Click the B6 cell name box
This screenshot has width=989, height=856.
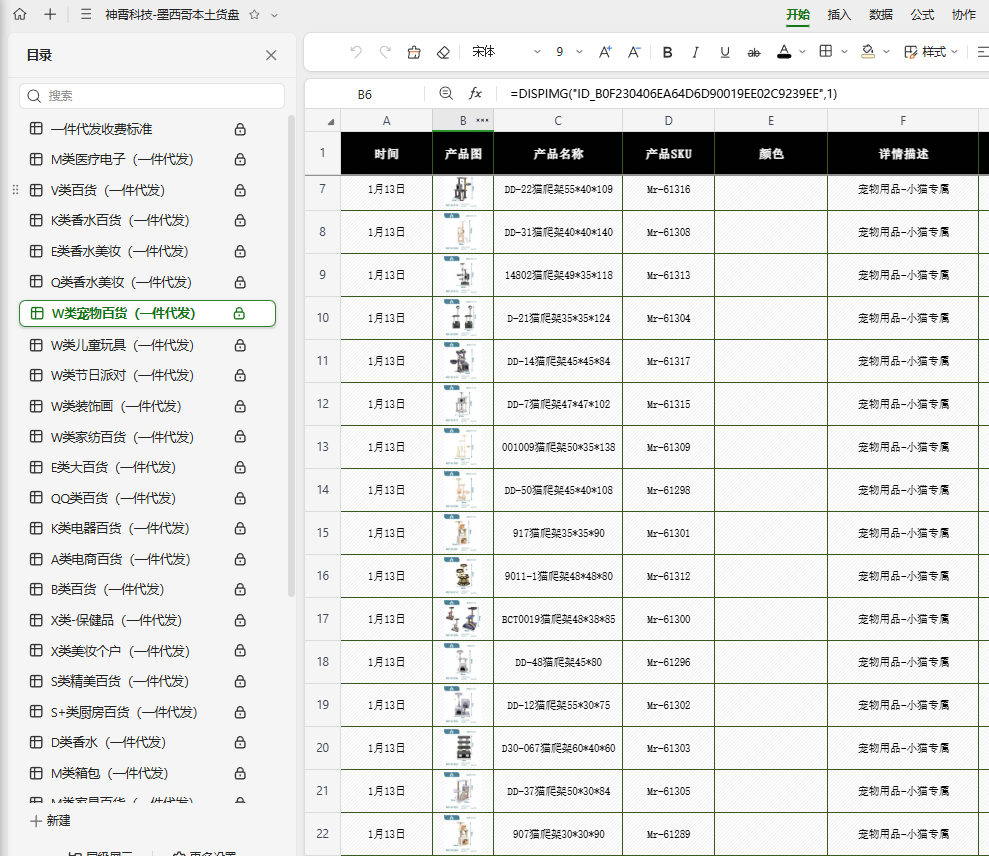(365, 95)
